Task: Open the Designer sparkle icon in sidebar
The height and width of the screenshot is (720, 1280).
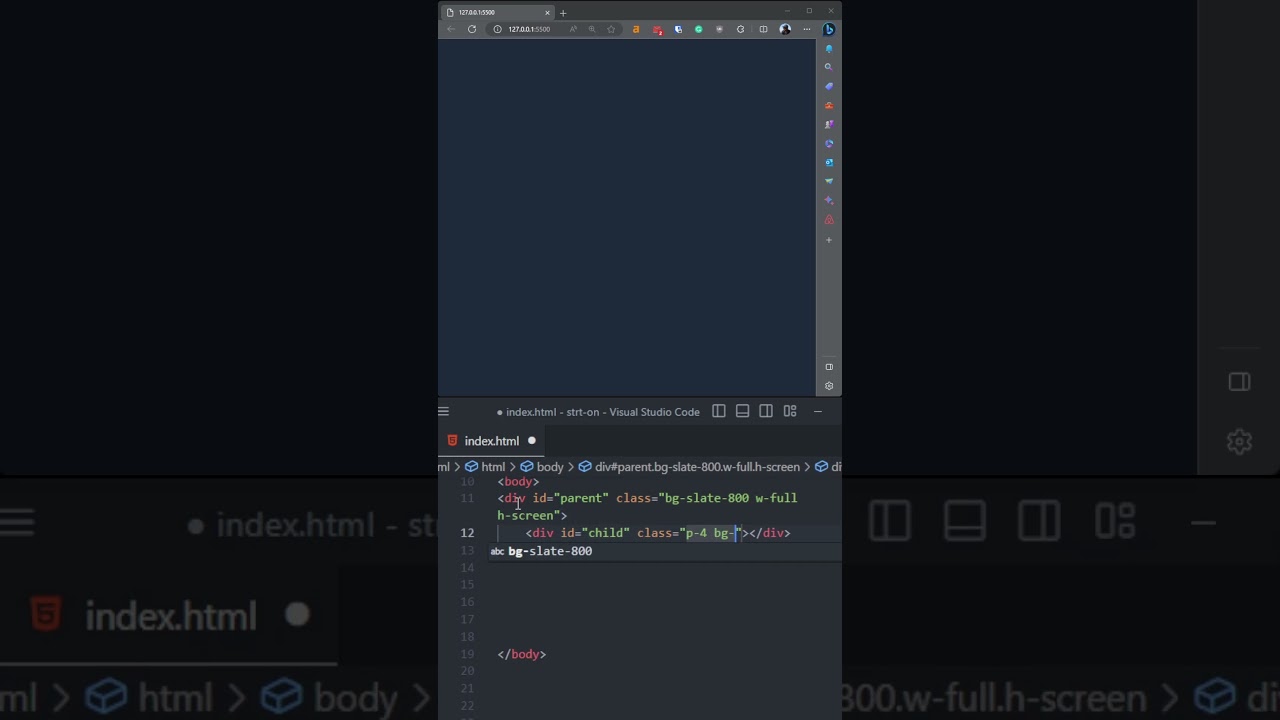Action: (828, 200)
